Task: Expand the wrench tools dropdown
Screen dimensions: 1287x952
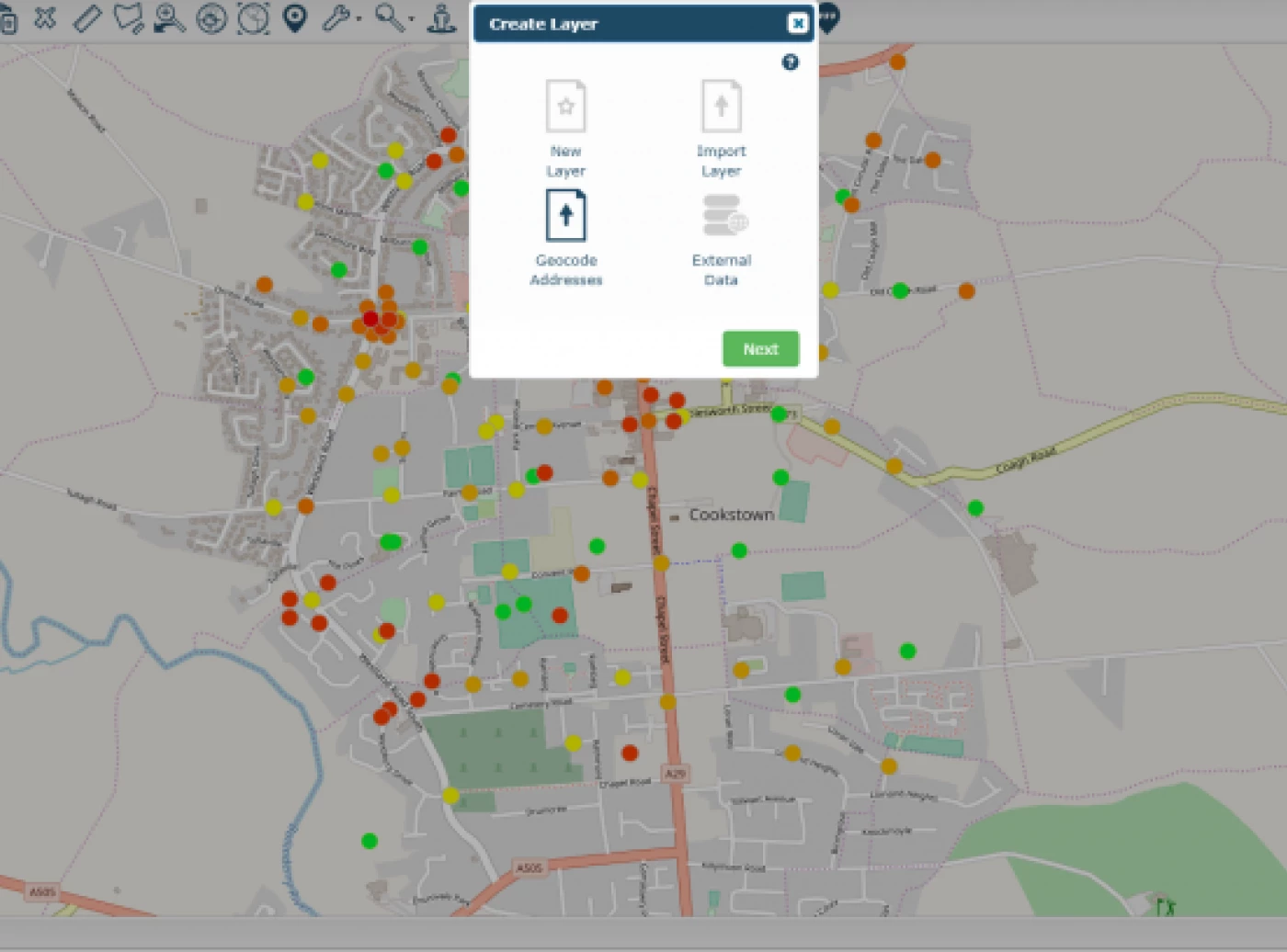Action: [x=340, y=18]
